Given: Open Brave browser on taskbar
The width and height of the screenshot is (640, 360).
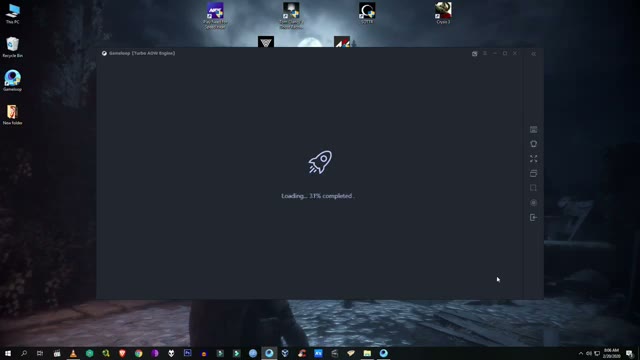Looking at the screenshot, I should [122, 353].
